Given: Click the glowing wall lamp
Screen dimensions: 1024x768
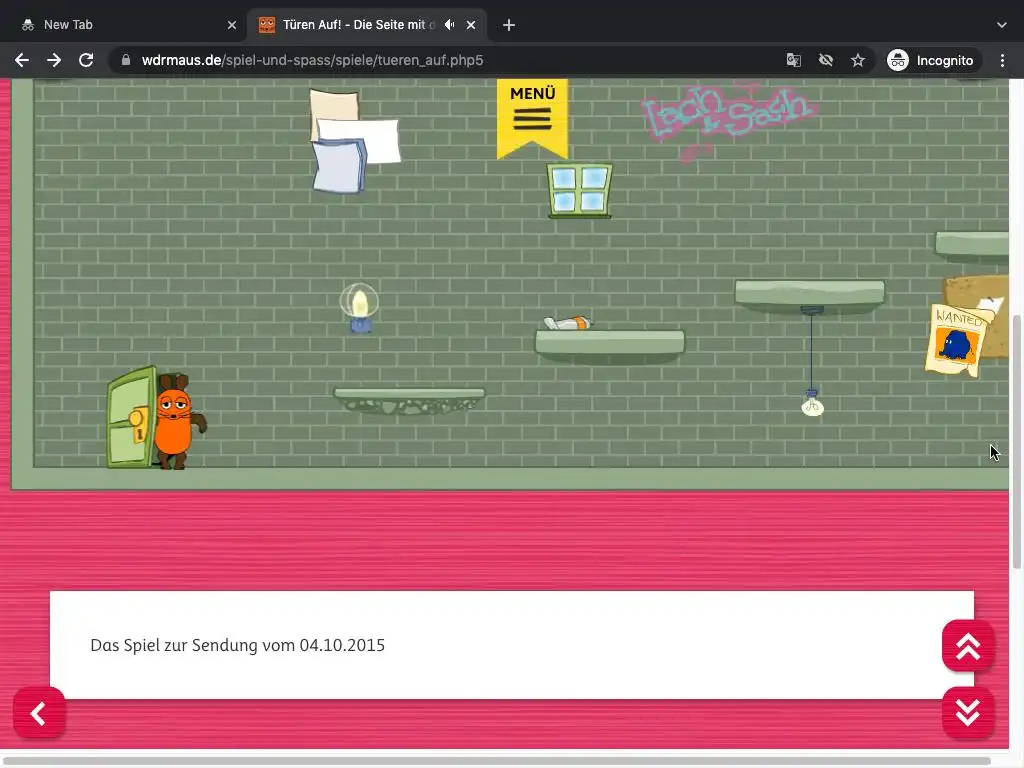Looking at the screenshot, I should (359, 308).
